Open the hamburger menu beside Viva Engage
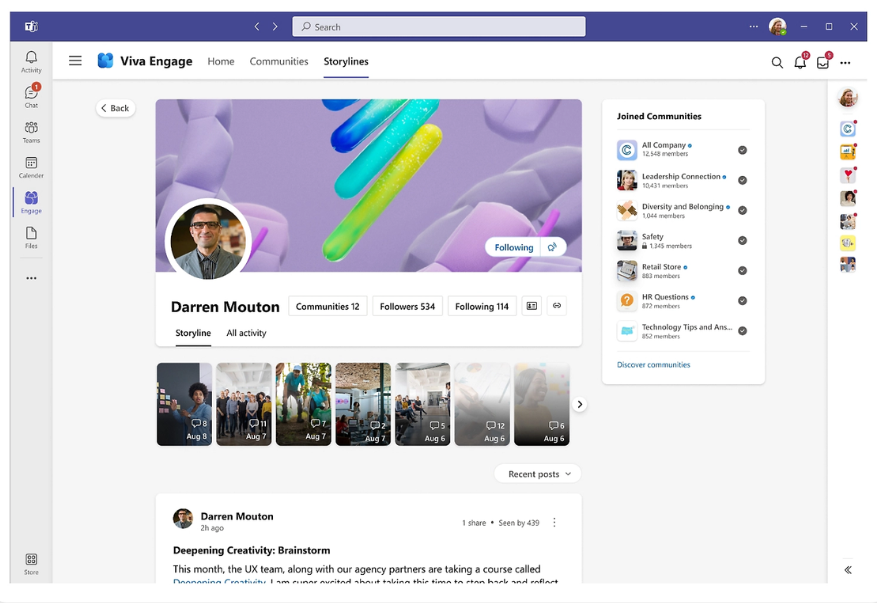Screen dimensions: 877x603 coord(75,61)
